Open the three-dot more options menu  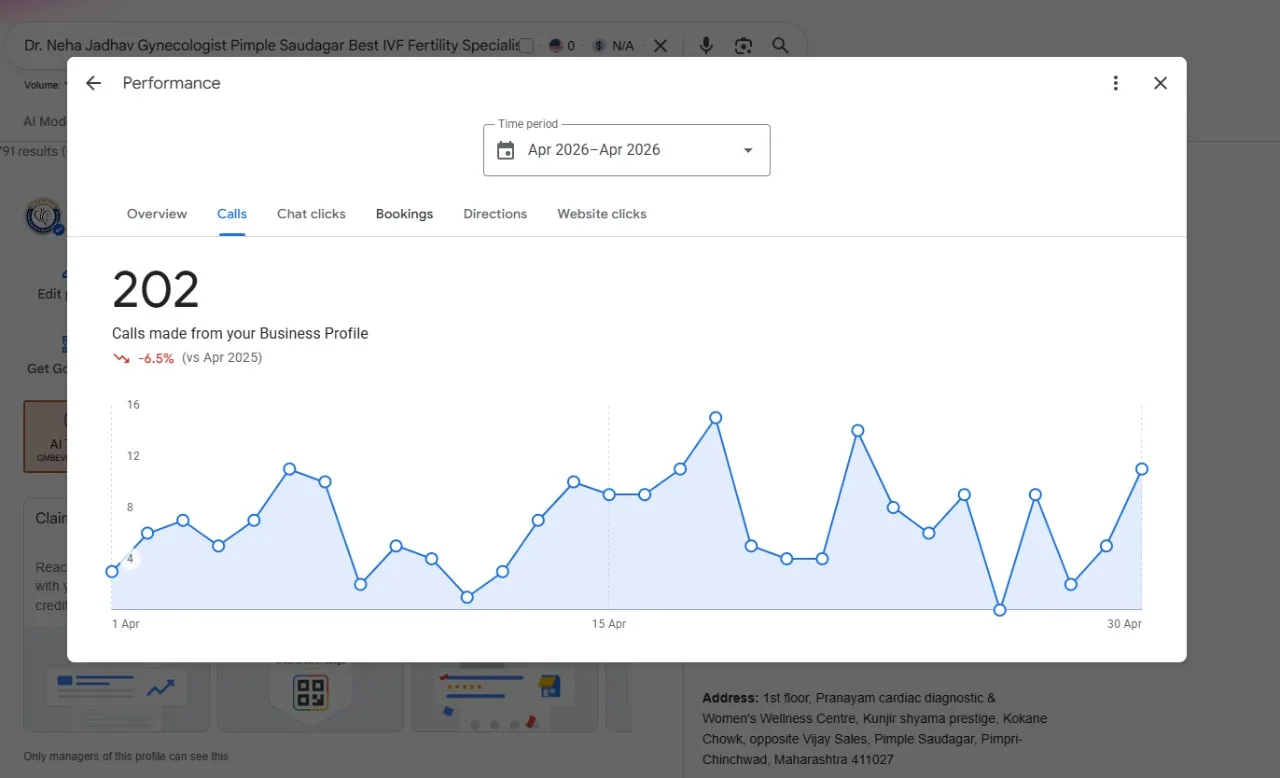click(1116, 83)
